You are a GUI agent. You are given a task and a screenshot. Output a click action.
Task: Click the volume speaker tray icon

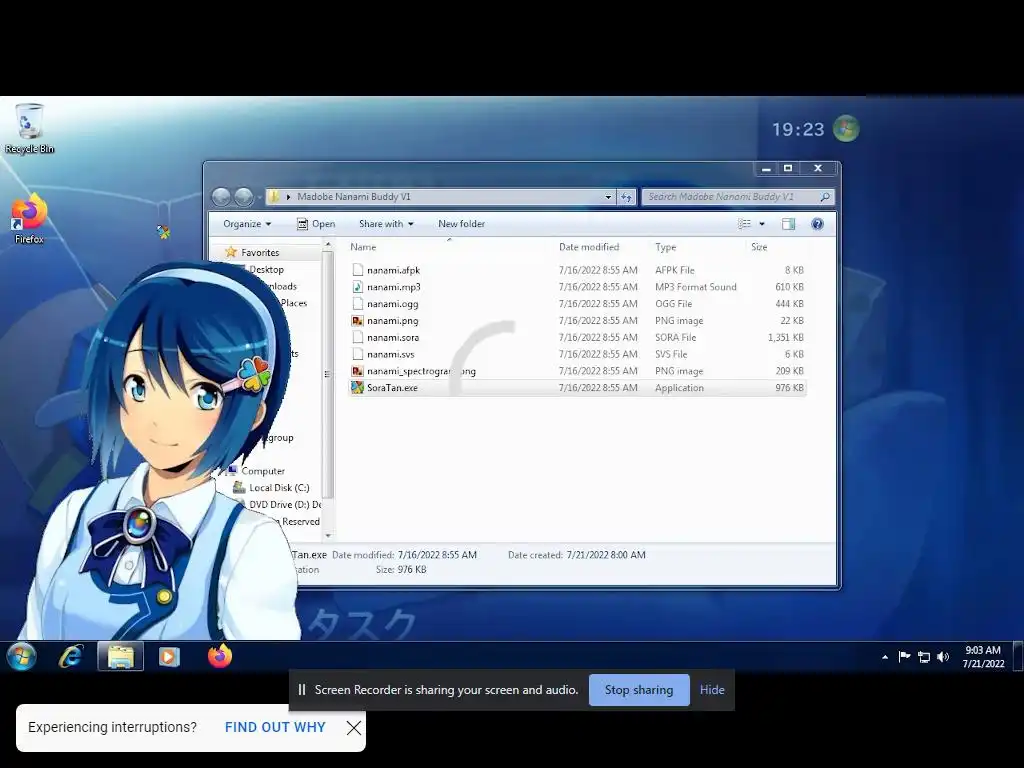[942, 657]
